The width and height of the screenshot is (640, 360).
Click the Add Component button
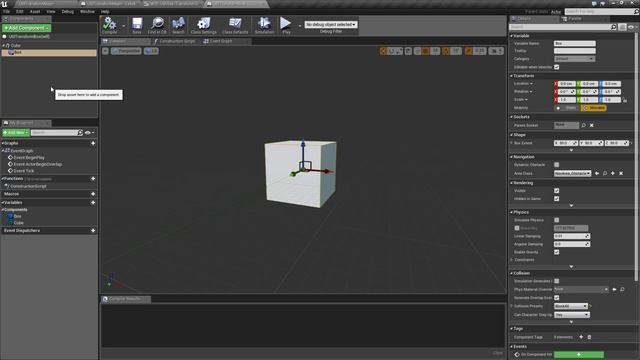tap(27, 28)
